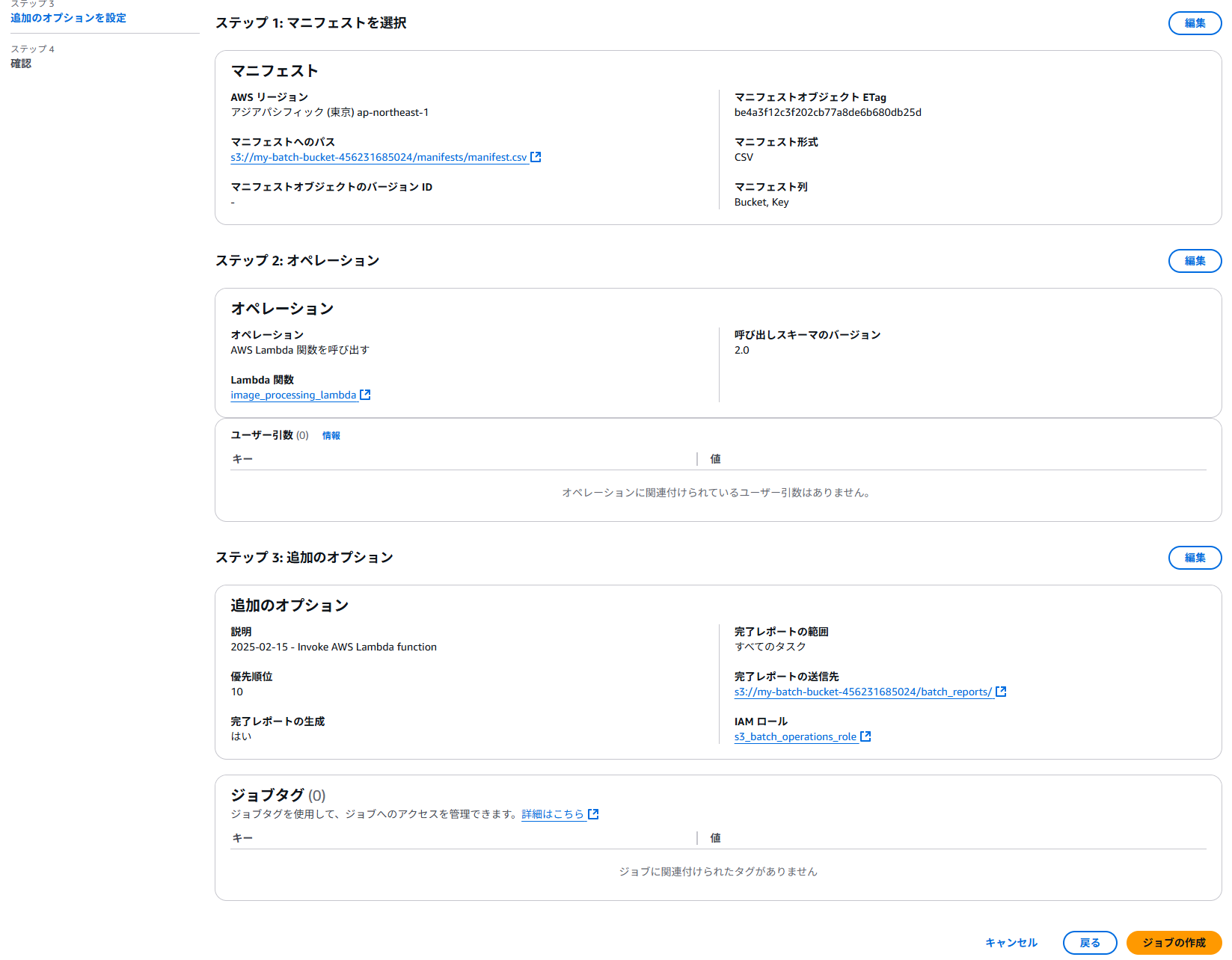Select the 確認 step in the sidebar
The width and height of the screenshot is (1232, 960).
(21, 64)
